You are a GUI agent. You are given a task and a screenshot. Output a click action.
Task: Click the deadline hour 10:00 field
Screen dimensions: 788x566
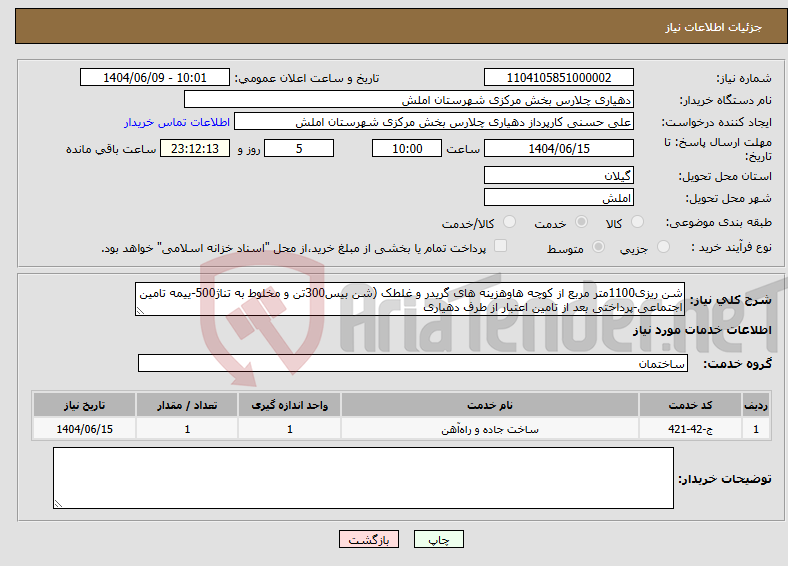click(x=407, y=148)
